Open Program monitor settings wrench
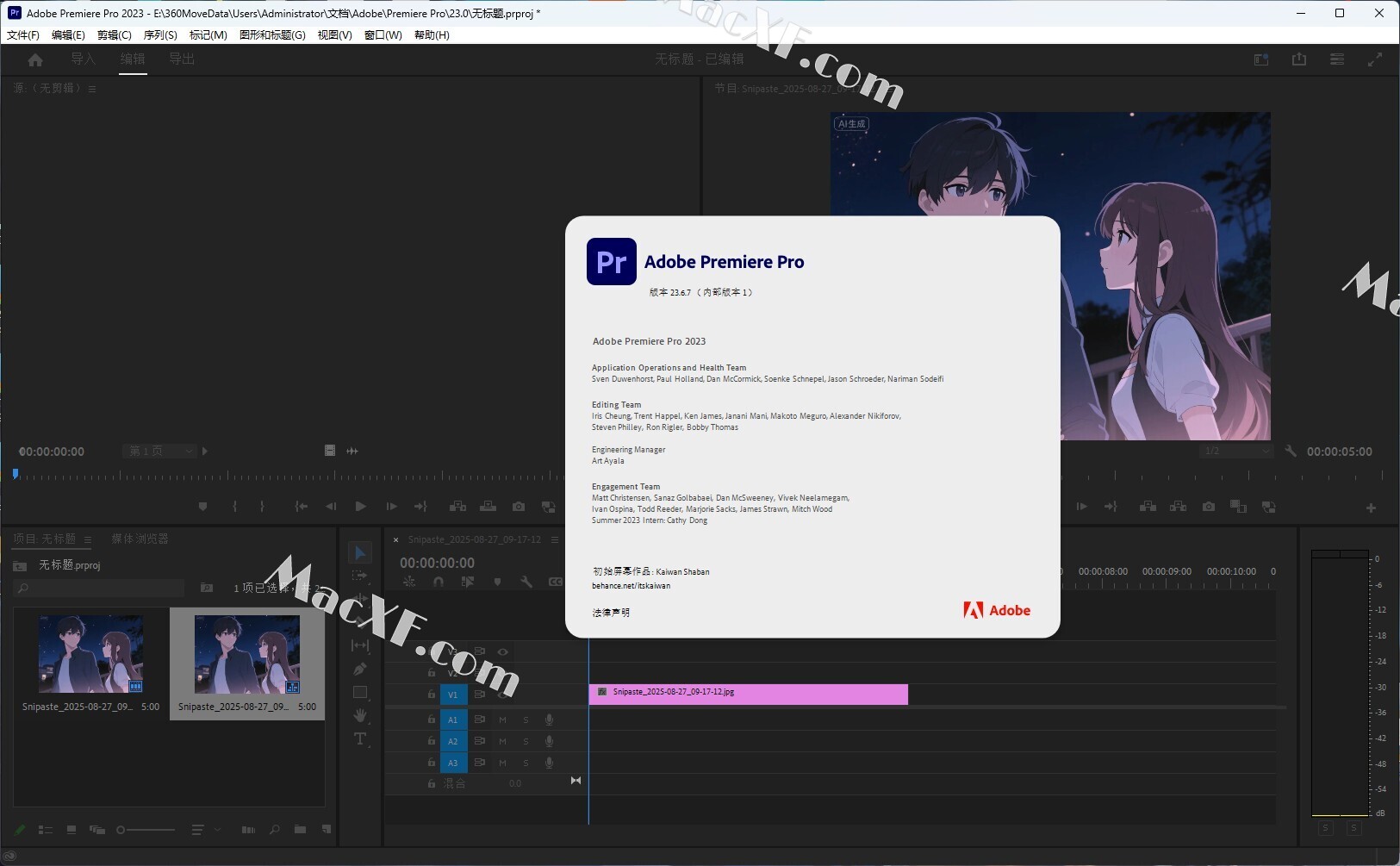 1291,451
